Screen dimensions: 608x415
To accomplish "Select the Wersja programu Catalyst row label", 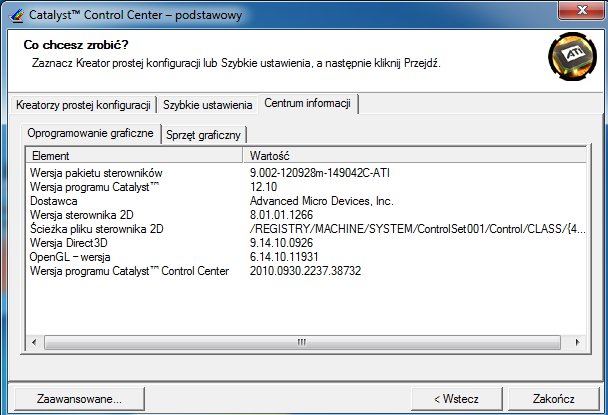I will [94, 187].
